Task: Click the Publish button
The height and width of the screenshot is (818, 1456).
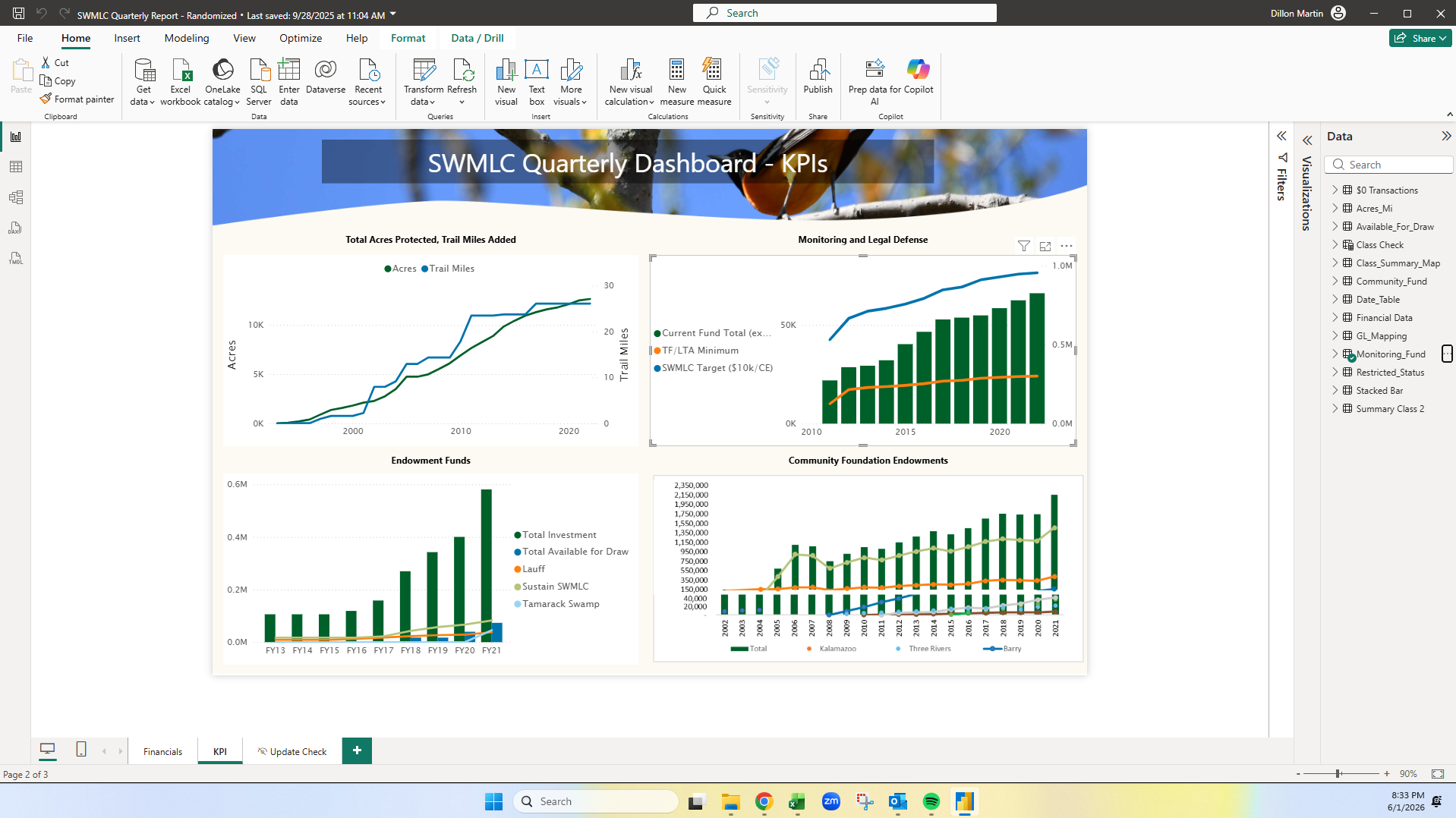Action: pyautogui.click(x=818, y=76)
